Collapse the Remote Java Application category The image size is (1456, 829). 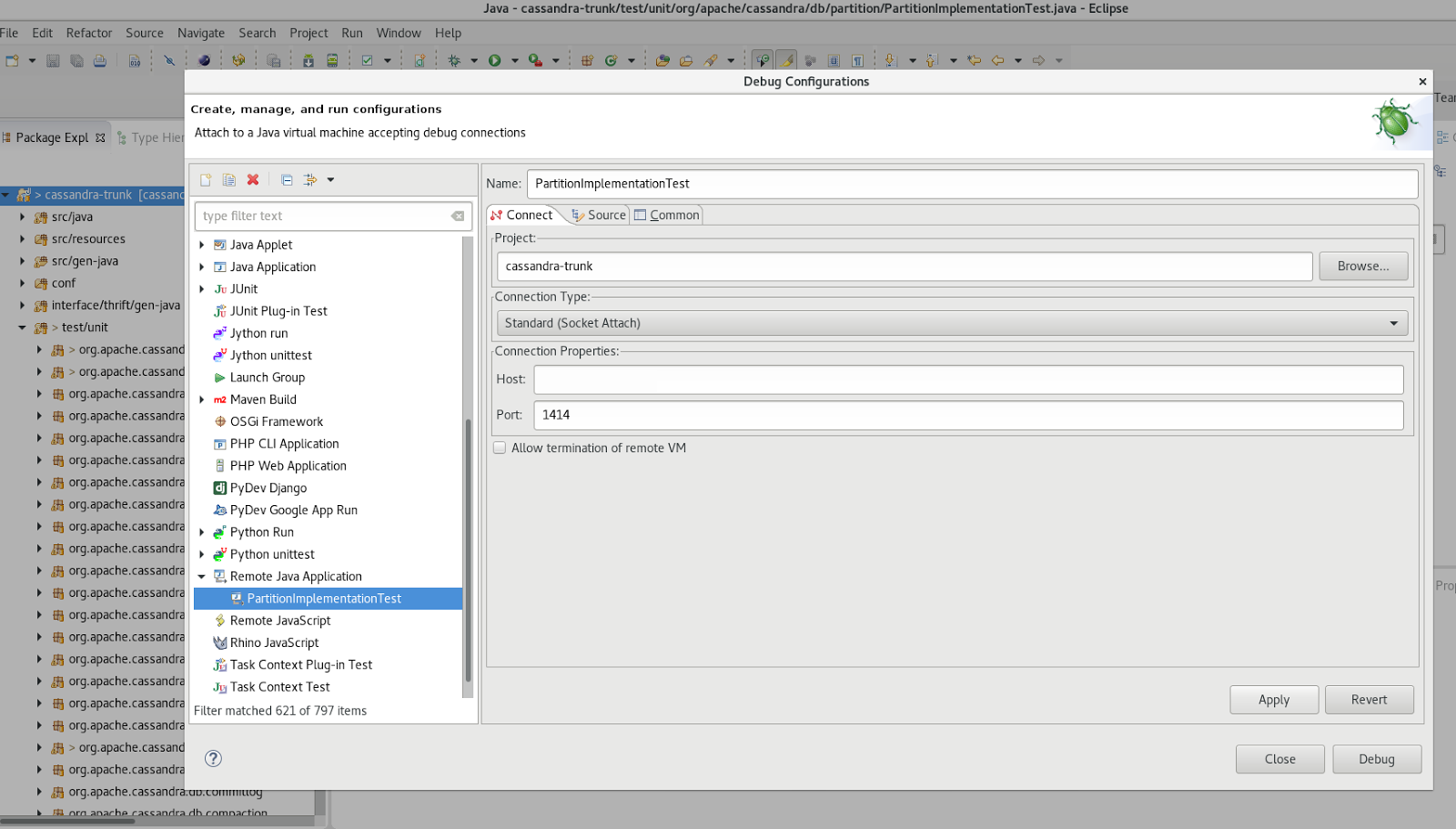[201, 575]
